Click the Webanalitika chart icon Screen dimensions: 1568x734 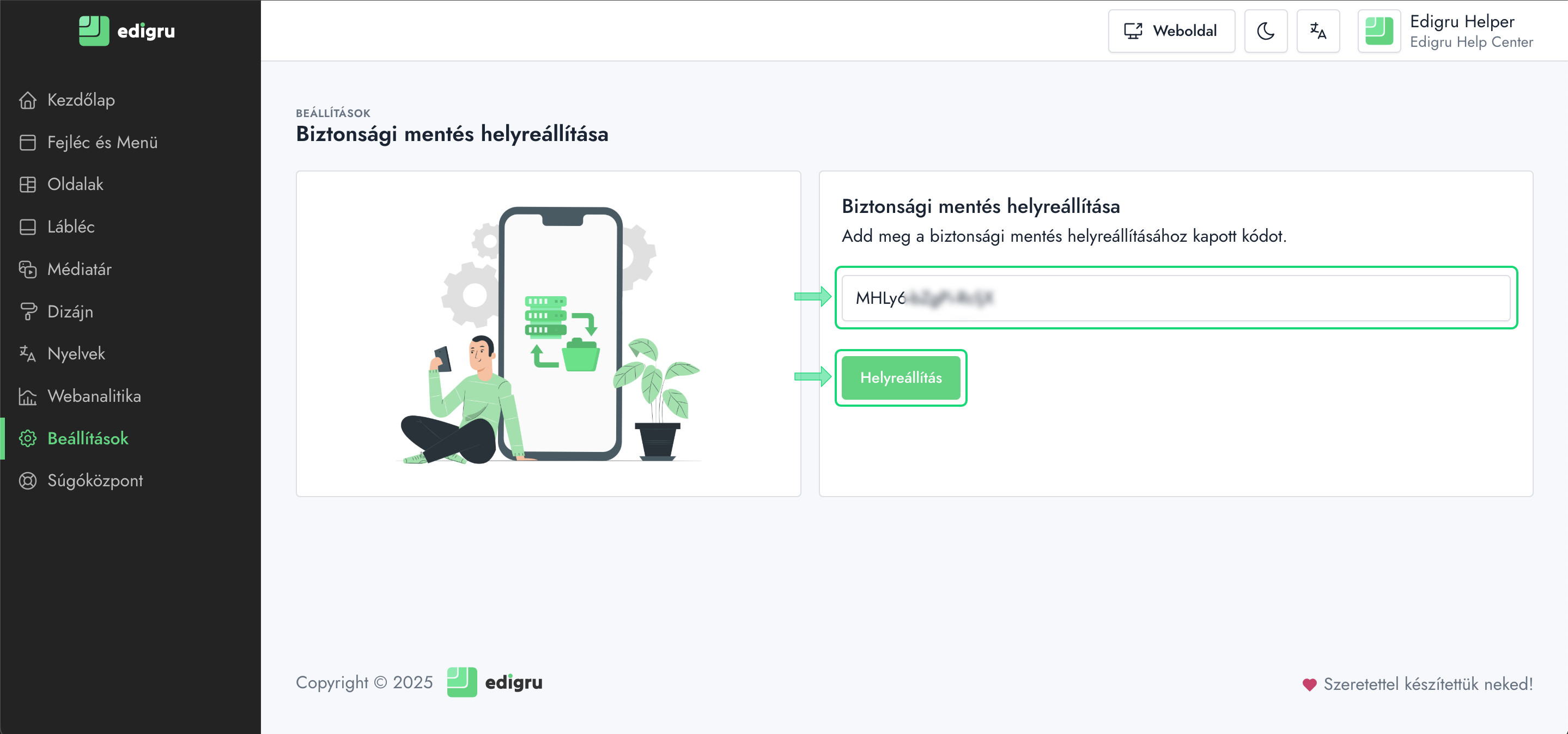click(27, 396)
